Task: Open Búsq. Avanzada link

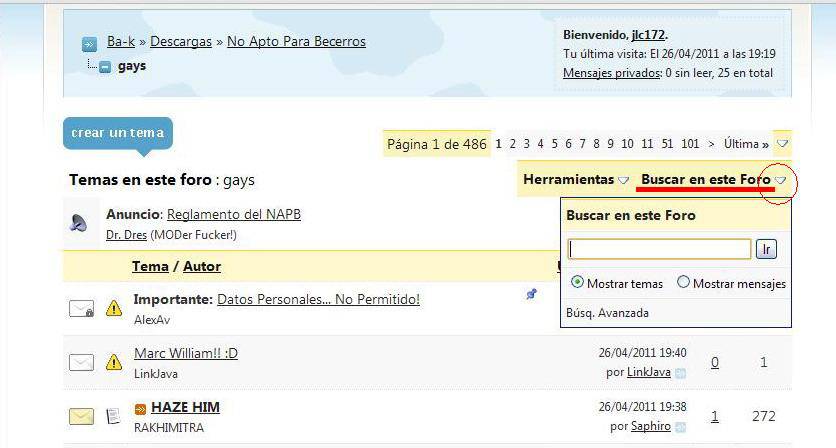Action: [607, 313]
